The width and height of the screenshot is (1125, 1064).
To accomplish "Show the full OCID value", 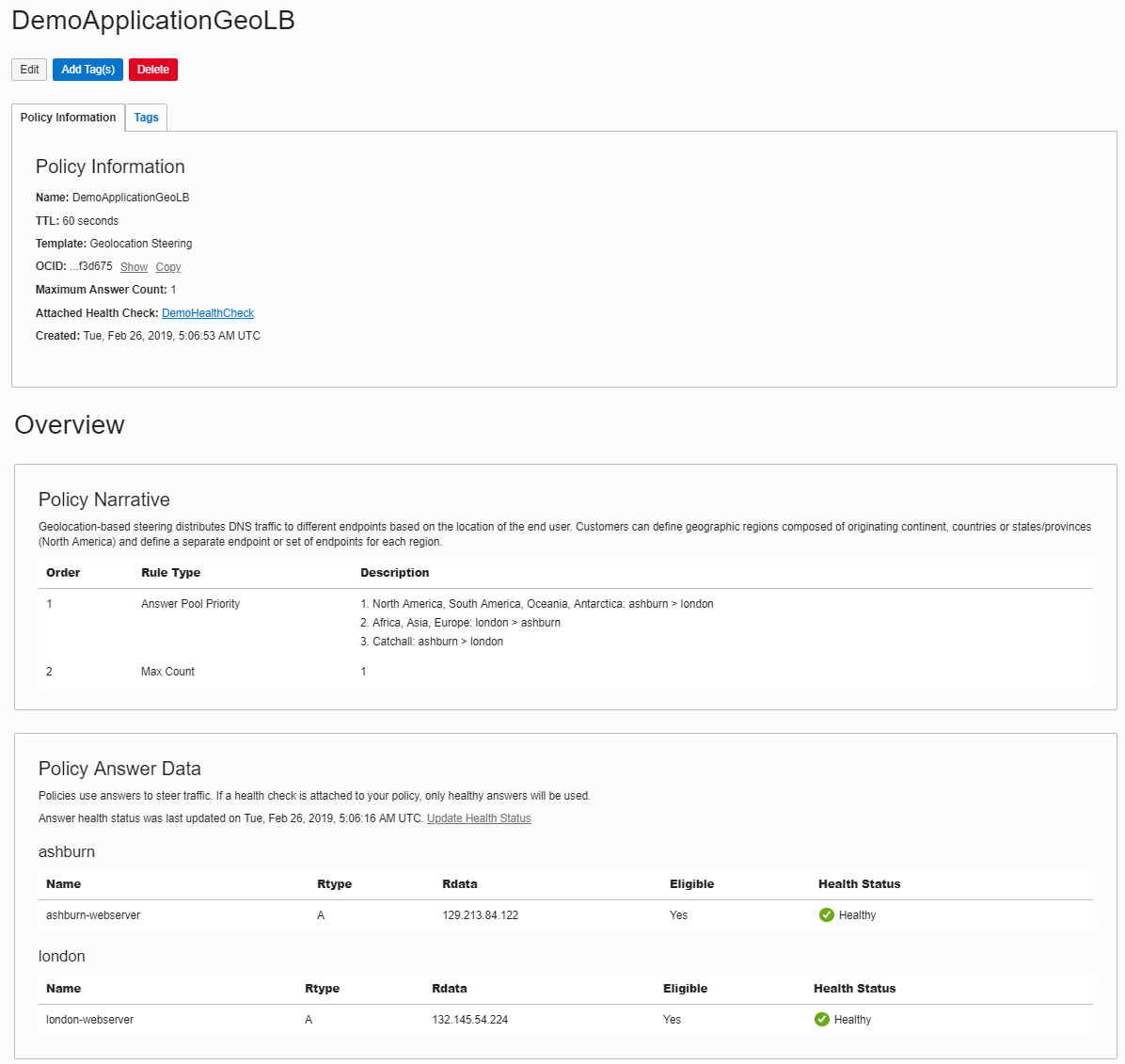I will click(134, 267).
